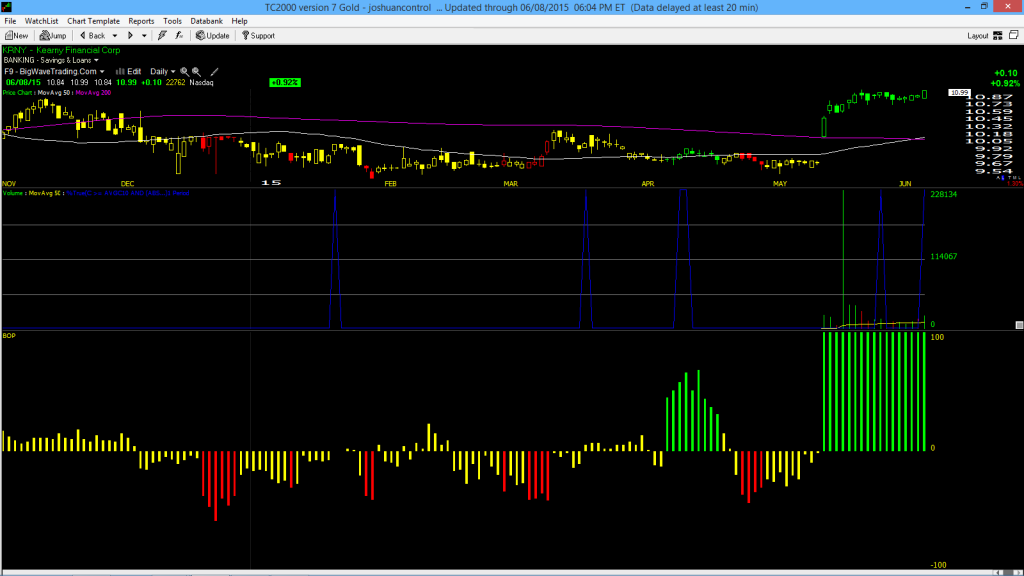Open the Support button
The height and width of the screenshot is (576, 1024).
(259, 36)
